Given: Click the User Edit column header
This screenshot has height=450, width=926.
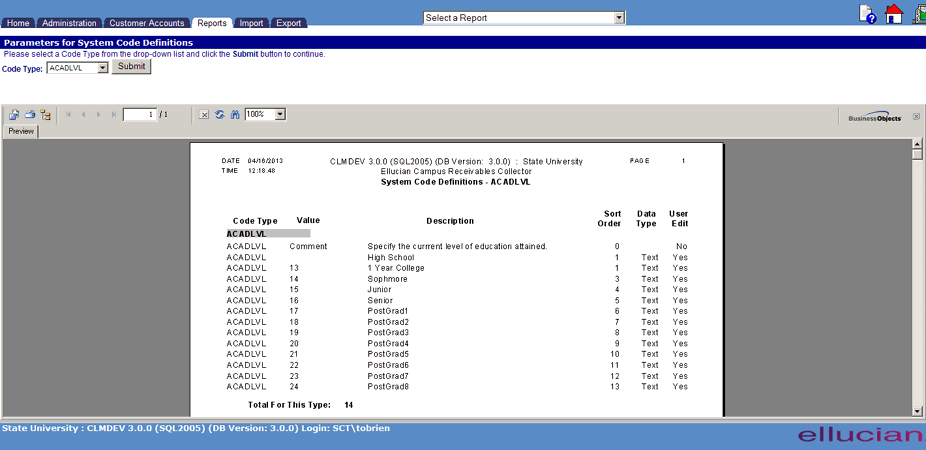Looking at the screenshot, I should (679, 219).
